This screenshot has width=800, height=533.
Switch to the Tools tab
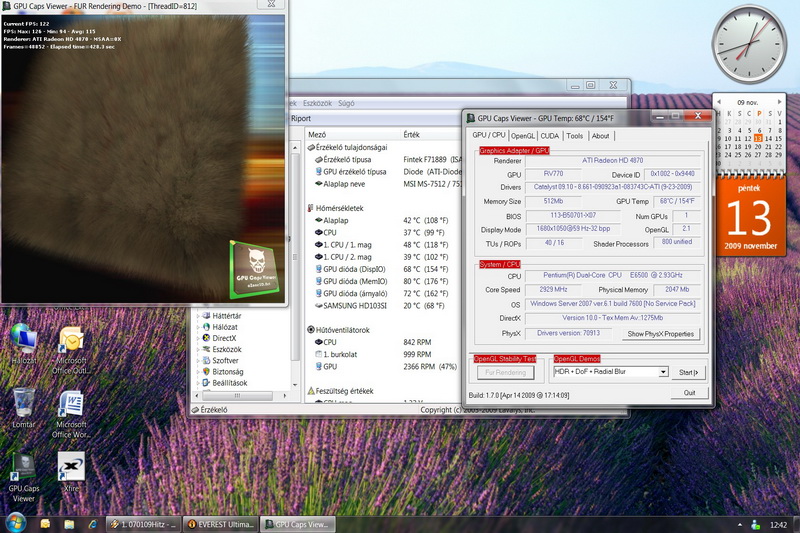[574, 136]
